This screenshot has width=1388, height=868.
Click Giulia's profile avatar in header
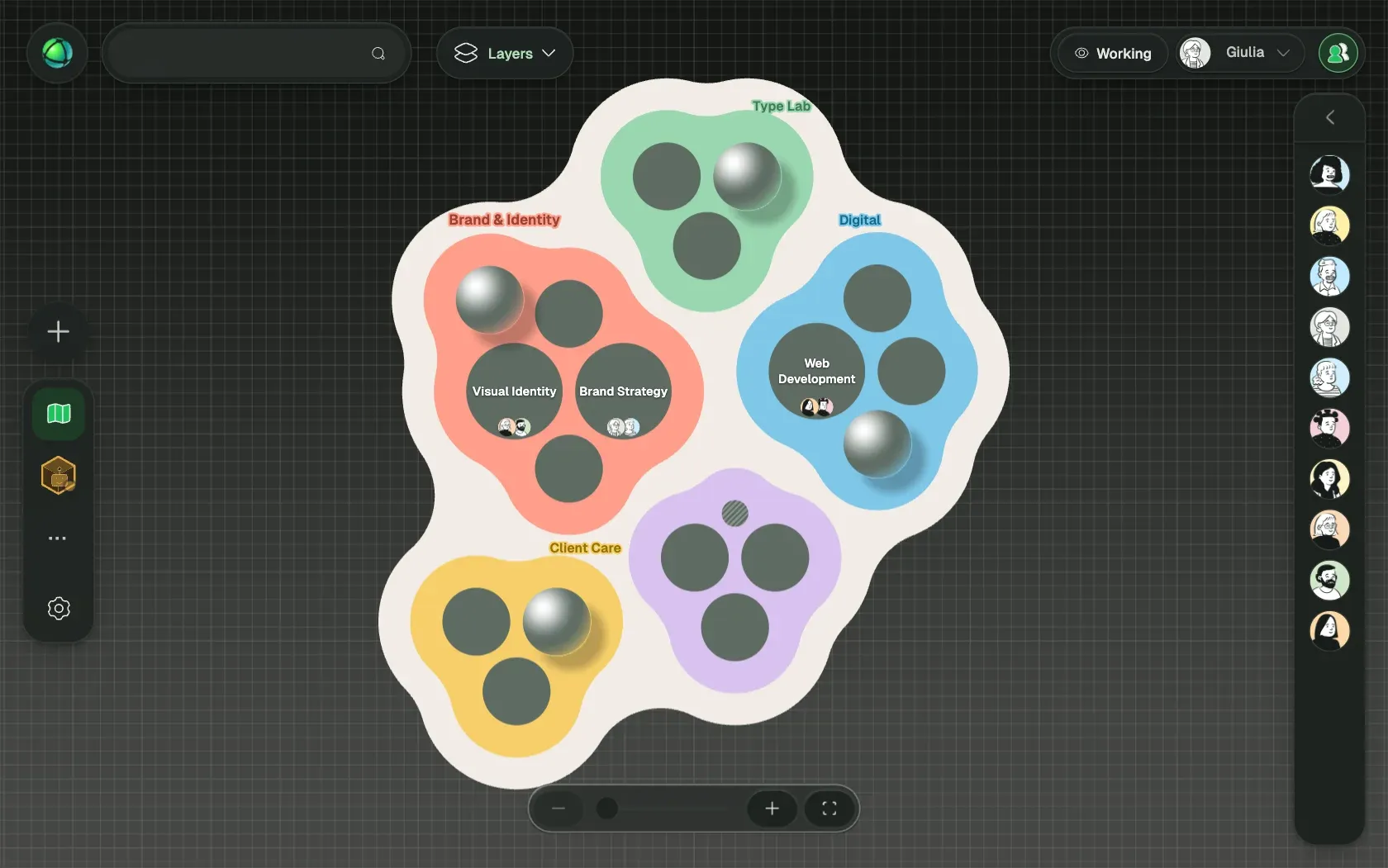(1194, 53)
